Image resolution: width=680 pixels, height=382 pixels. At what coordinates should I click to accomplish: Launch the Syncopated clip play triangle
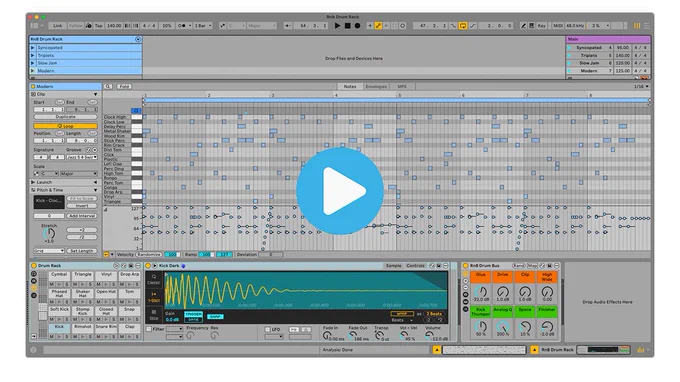(33, 48)
